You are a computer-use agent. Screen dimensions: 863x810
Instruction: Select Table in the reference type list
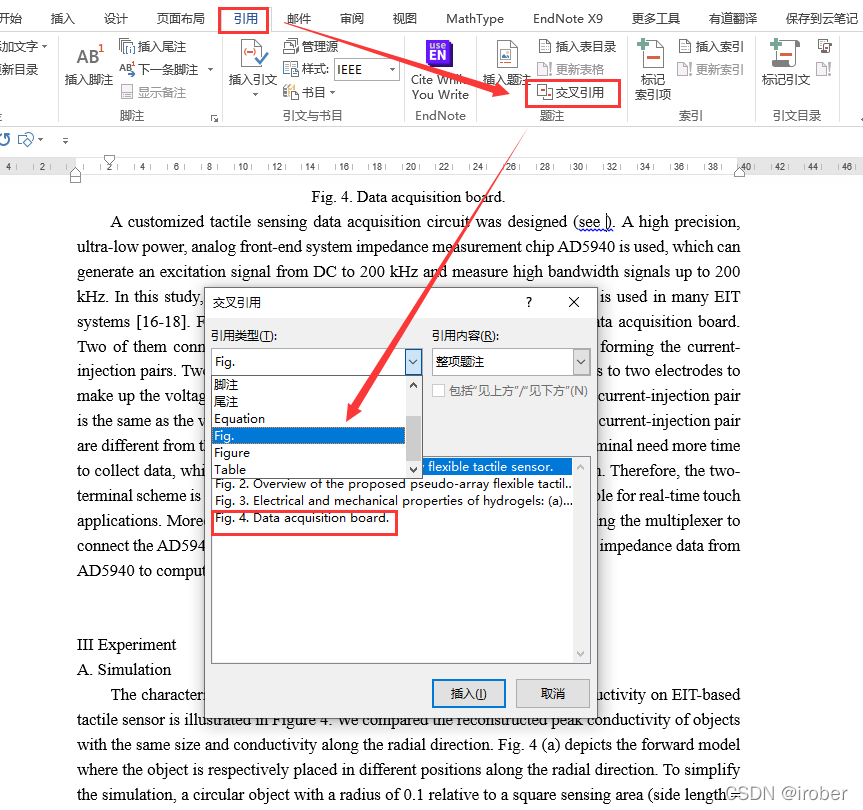tap(308, 470)
